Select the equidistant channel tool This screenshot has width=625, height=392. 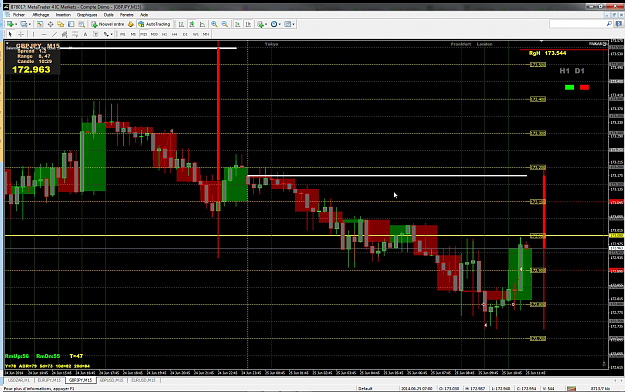tap(64, 34)
